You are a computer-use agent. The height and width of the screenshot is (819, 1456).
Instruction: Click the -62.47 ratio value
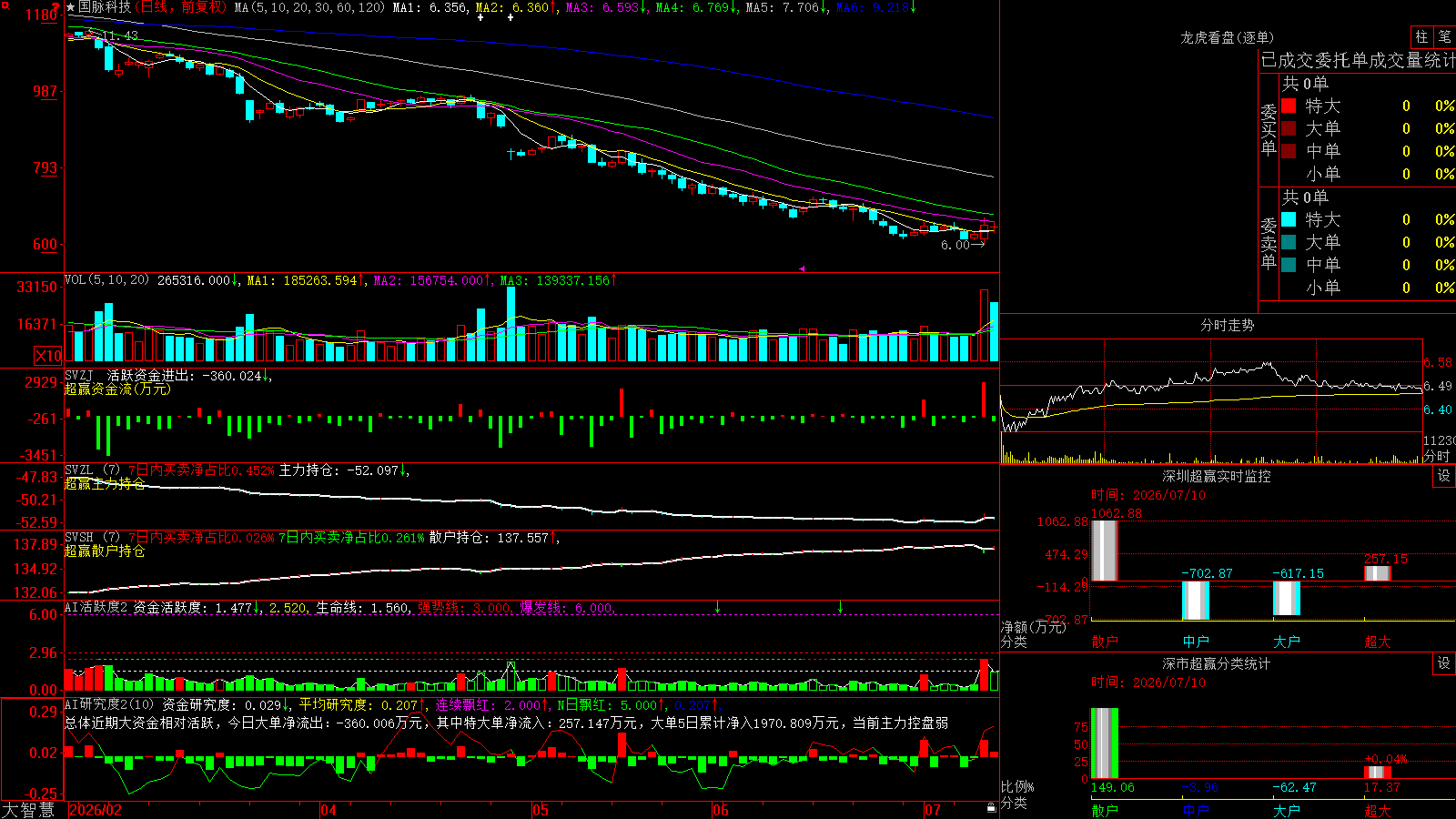coord(1294,787)
